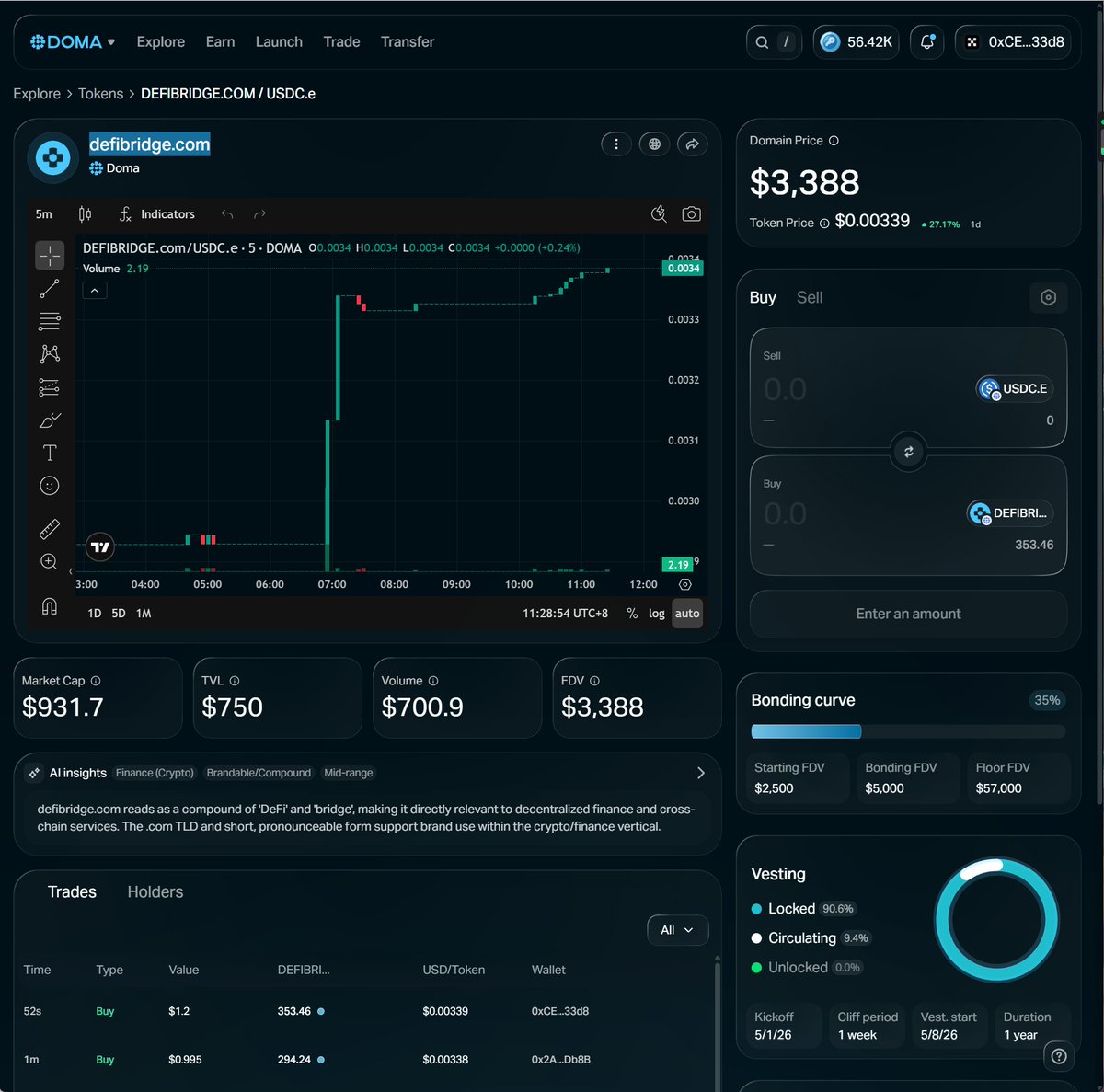Open the Trade menu item
The height and width of the screenshot is (1092, 1104).
point(341,41)
